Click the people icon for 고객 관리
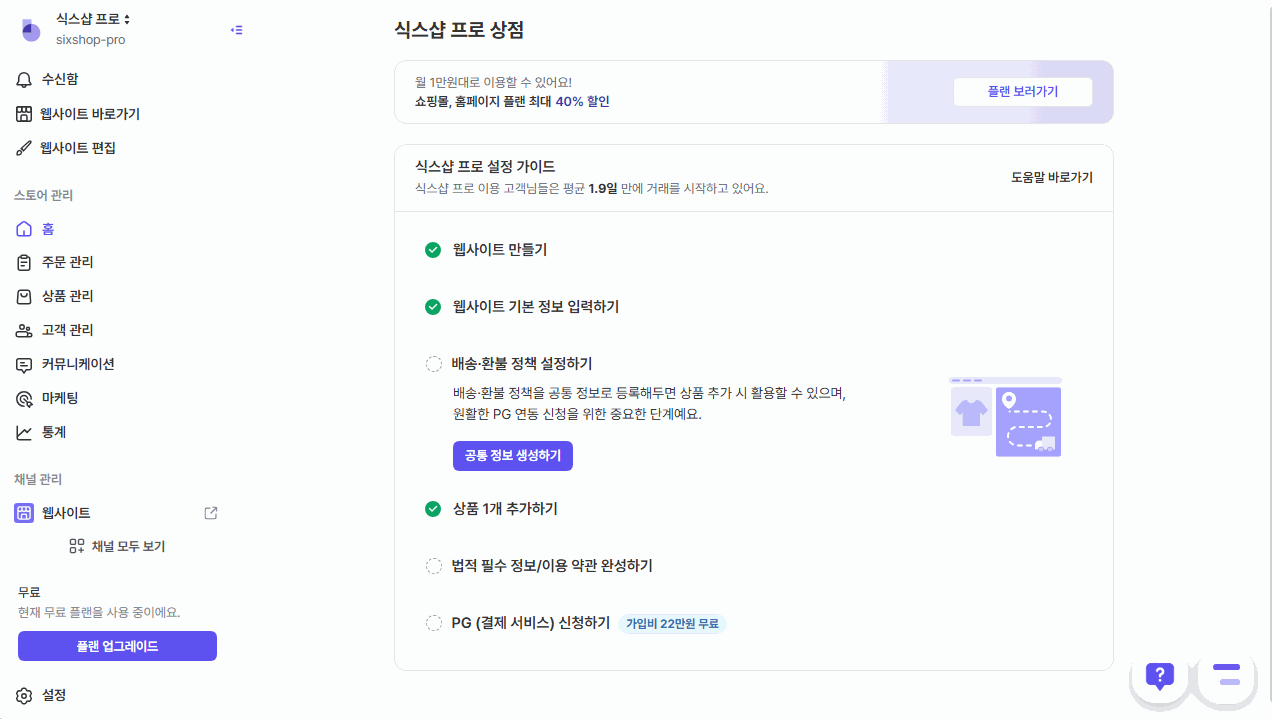This screenshot has height=719, width=1272. (25, 330)
